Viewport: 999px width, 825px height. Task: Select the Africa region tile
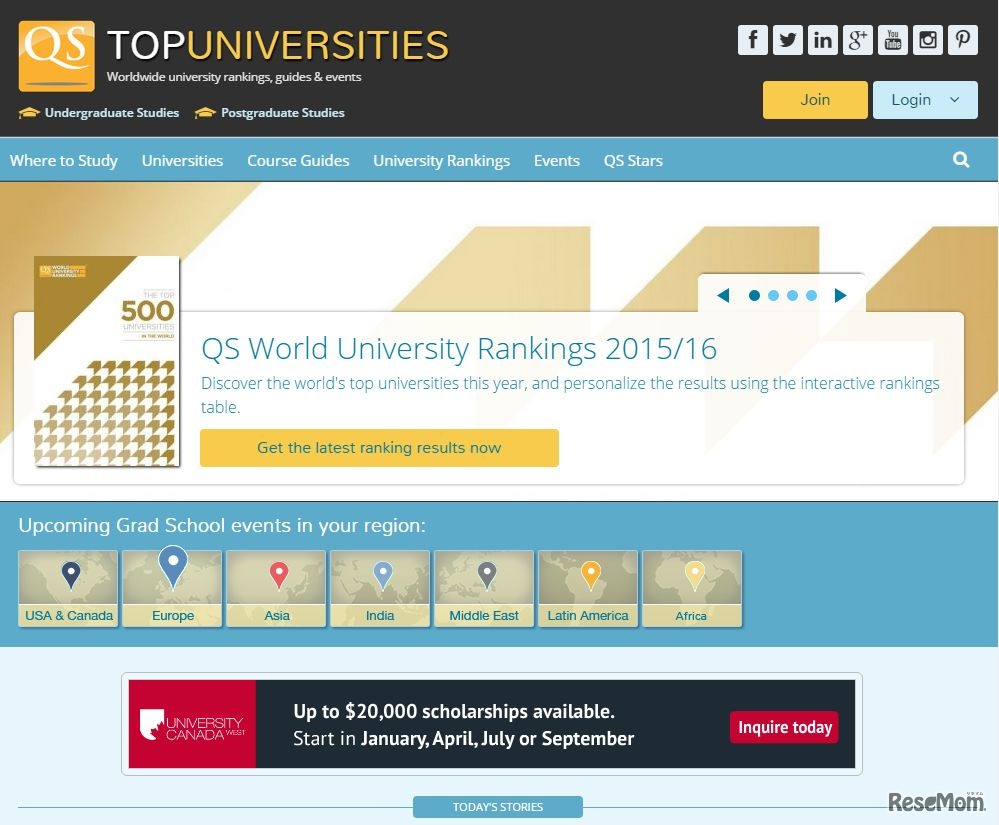pos(692,588)
